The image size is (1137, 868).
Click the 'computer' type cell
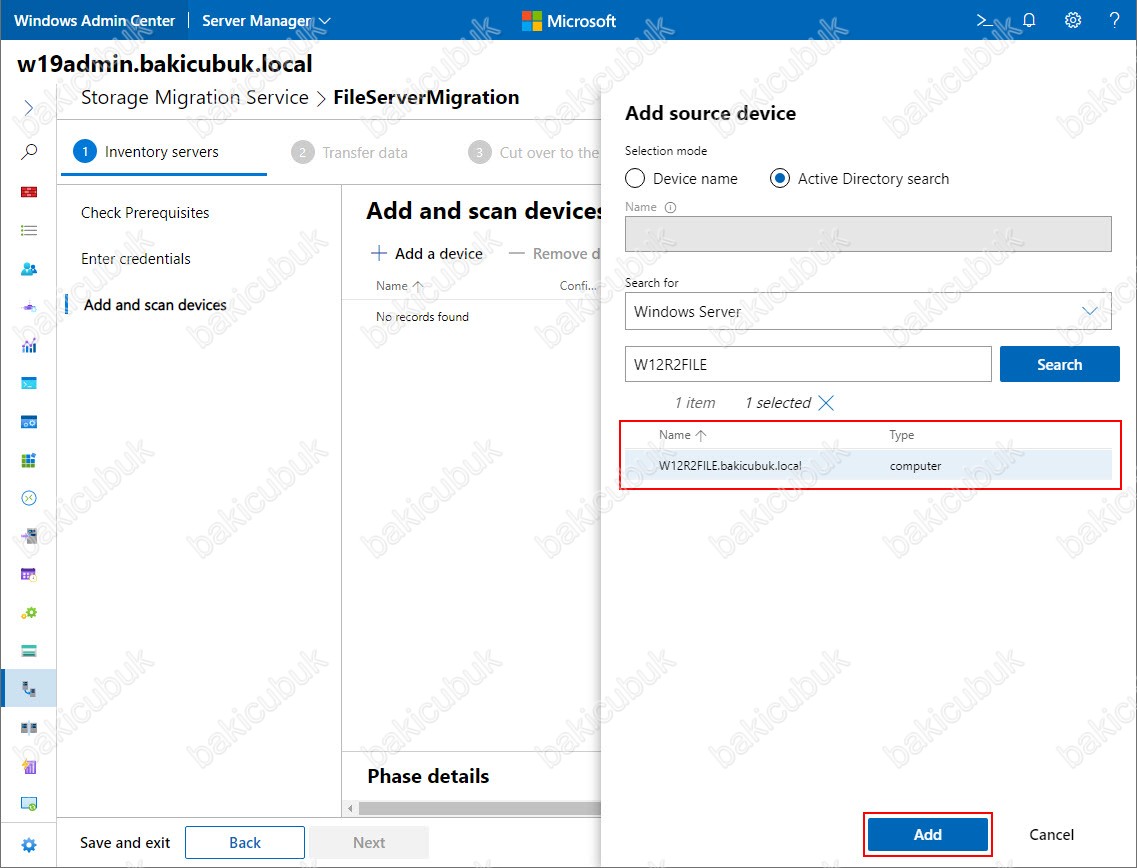point(915,466)
